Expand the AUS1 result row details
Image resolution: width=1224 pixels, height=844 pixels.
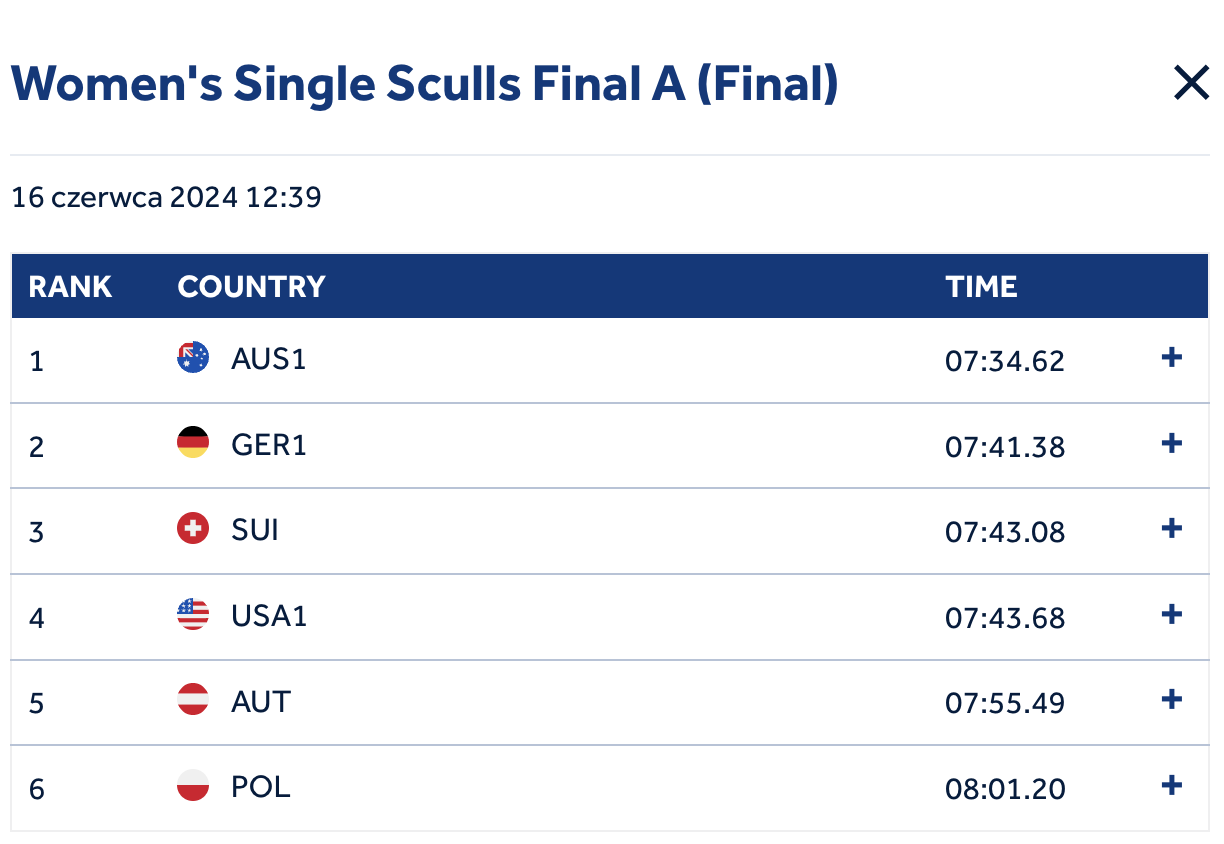(1172, 358)
